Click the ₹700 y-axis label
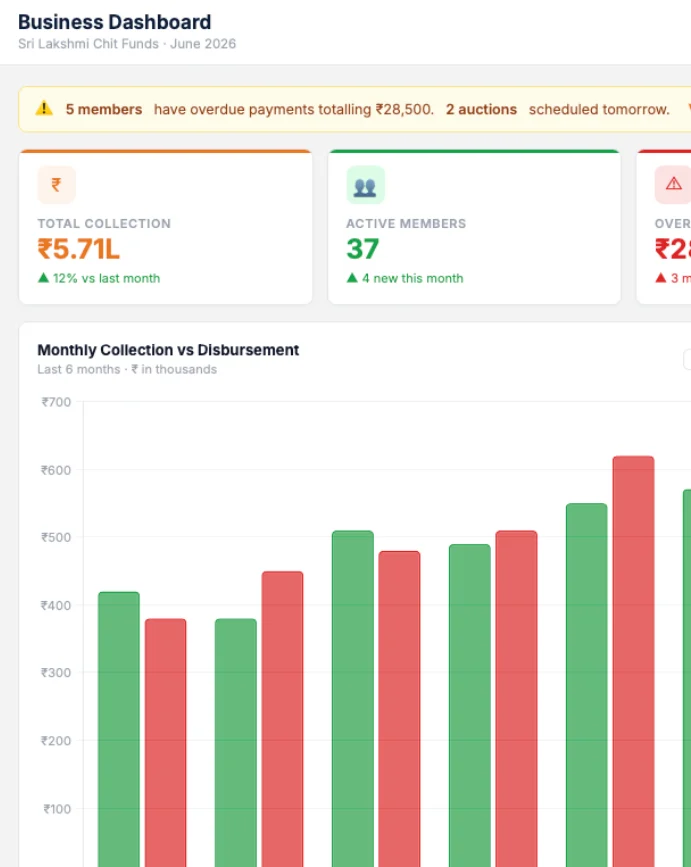691x867 pixels. (56, 402)
